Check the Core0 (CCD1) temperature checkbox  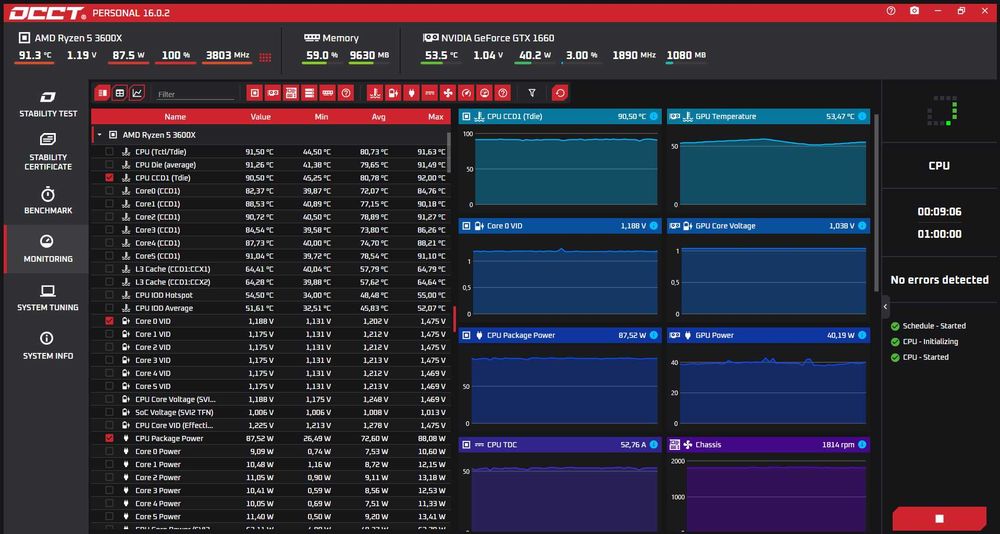[109, 191]
